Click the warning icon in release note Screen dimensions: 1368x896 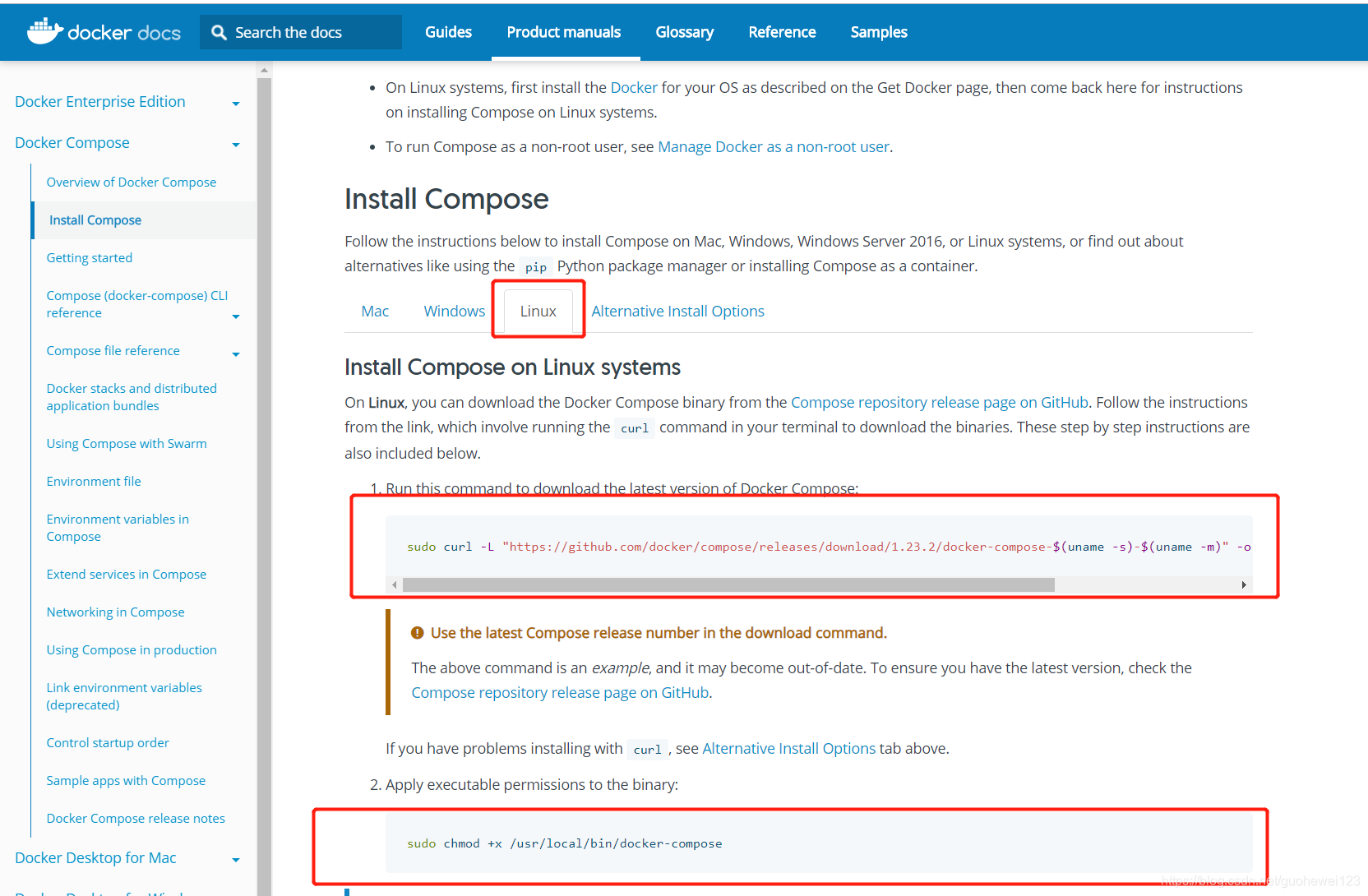point(417,633)
